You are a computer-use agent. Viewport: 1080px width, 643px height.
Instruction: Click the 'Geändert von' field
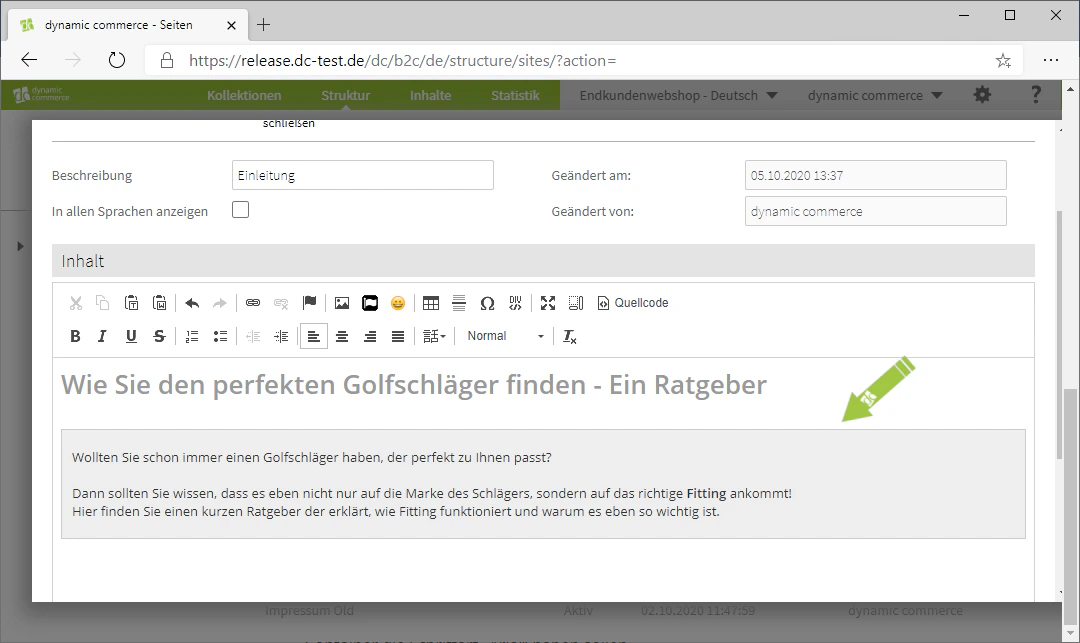(875, 211)
